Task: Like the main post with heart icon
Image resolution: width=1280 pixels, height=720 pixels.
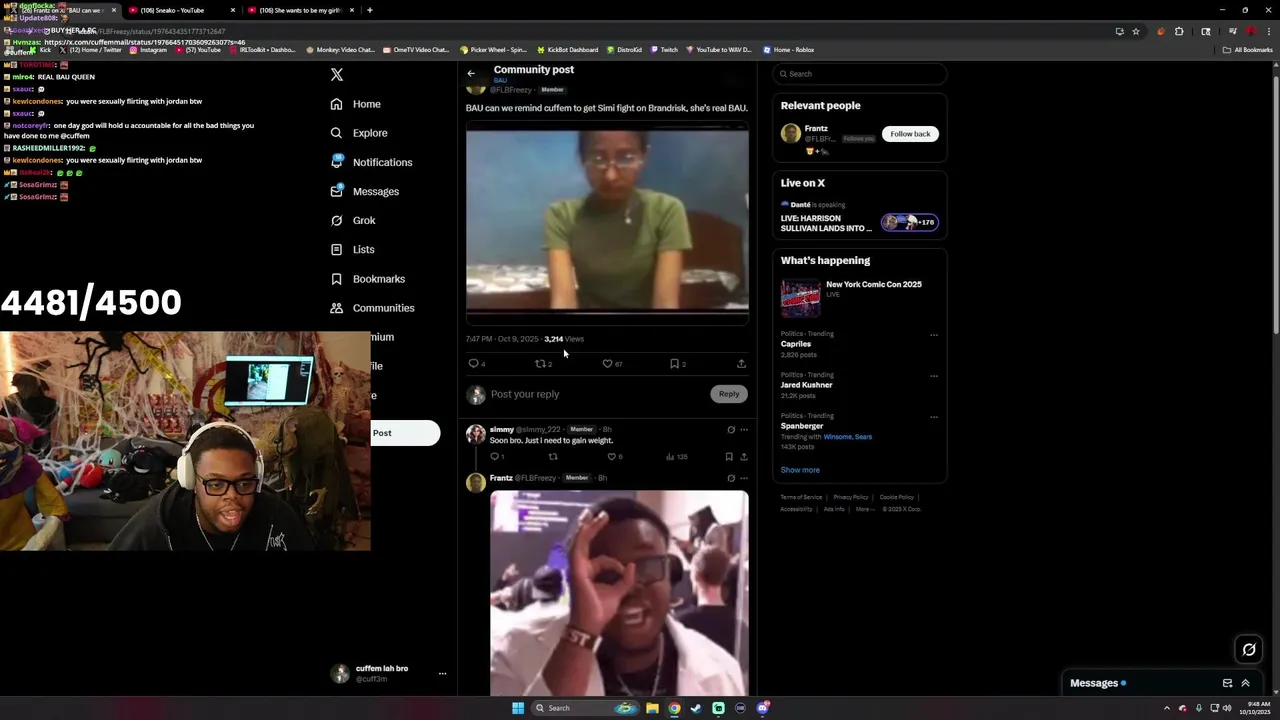Action: coord(607,364)
